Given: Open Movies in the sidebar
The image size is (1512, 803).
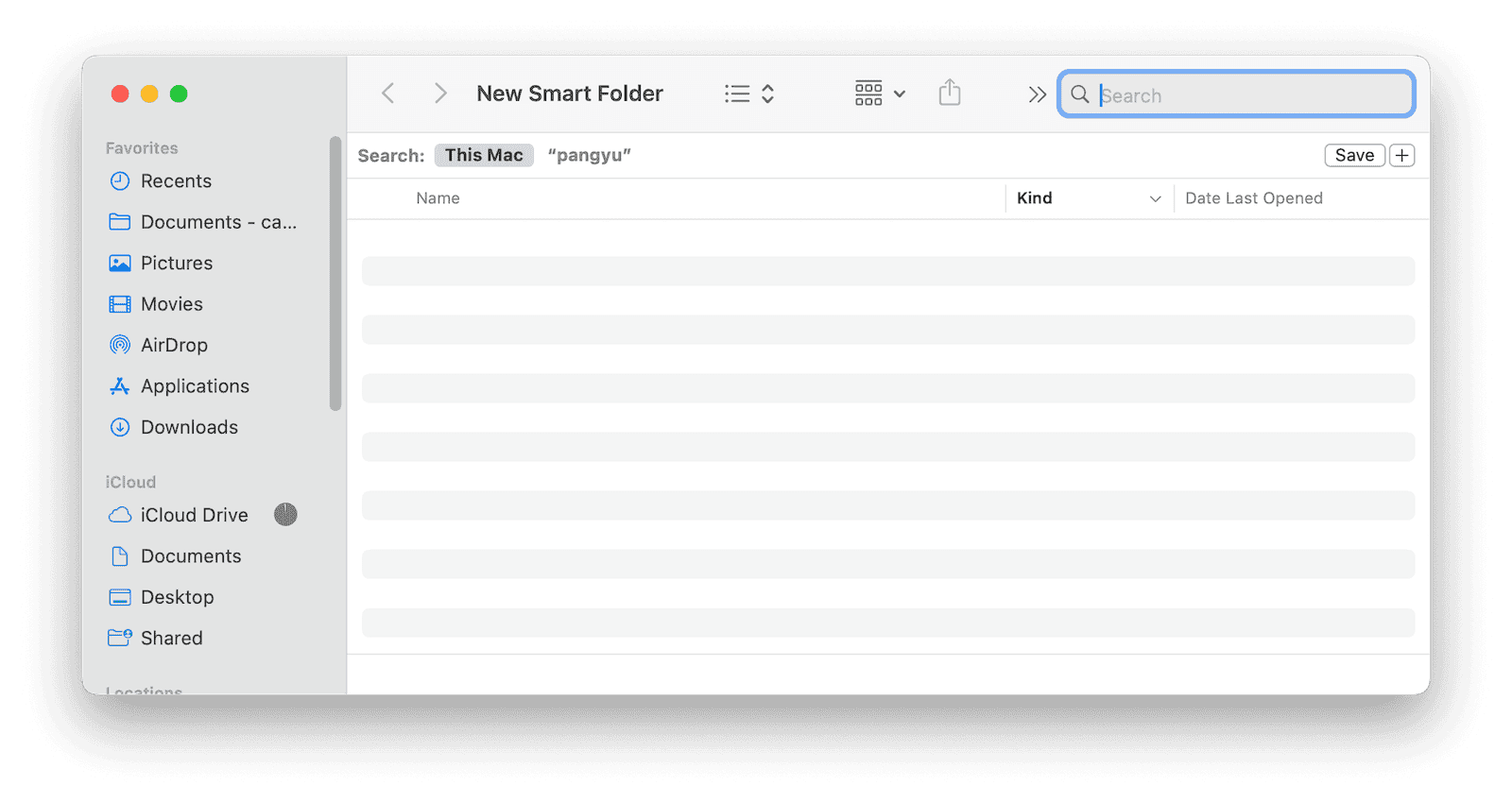Looking at the screenshot, I should click(172, 304).
